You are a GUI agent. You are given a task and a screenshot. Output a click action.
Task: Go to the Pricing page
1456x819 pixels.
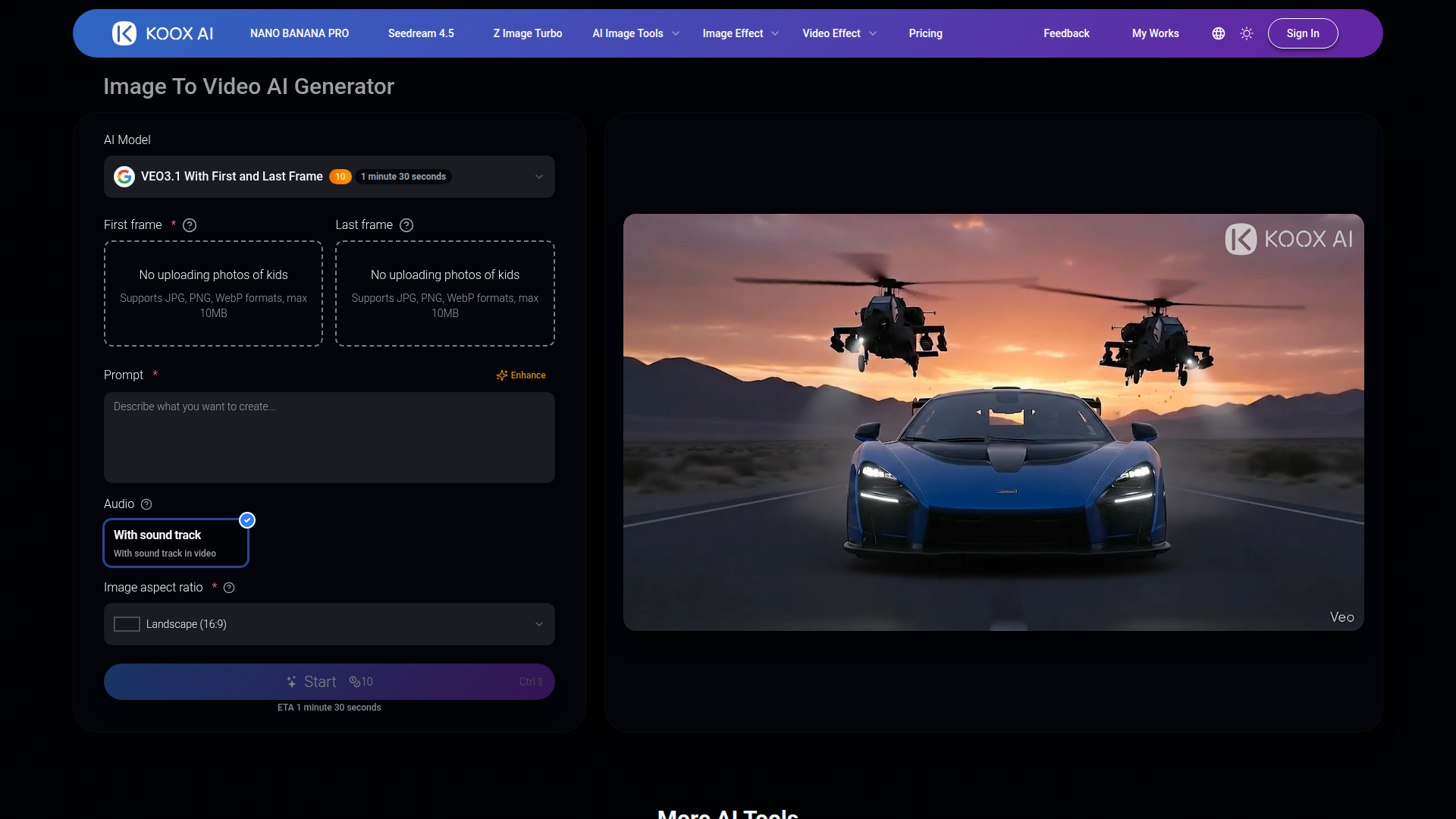pyautogui.click(x=925, y=33)
